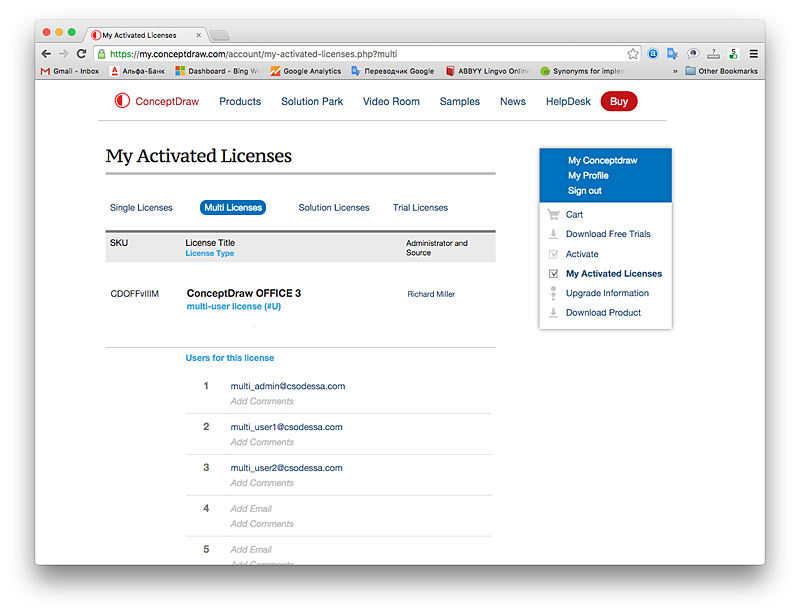
Task: Click the Activate checkmark icon
Action: tap(553, 254)
